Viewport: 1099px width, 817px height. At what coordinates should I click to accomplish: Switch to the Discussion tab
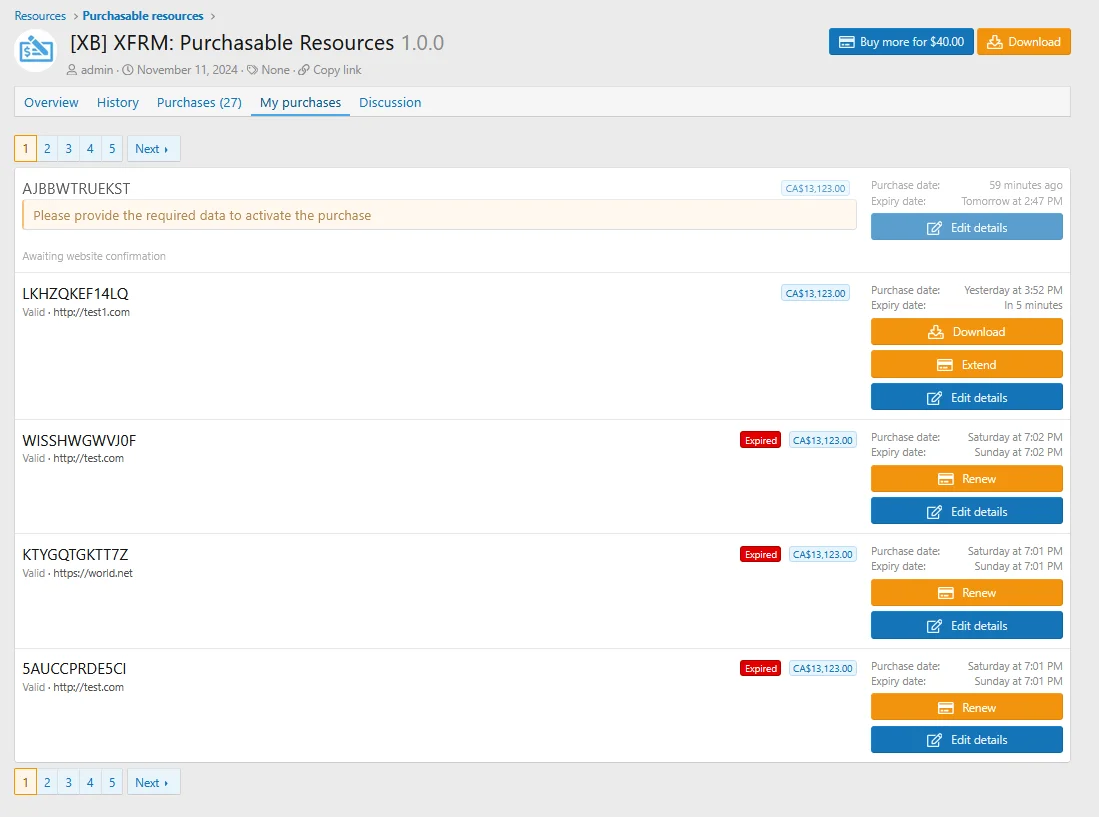click(390, 102)
